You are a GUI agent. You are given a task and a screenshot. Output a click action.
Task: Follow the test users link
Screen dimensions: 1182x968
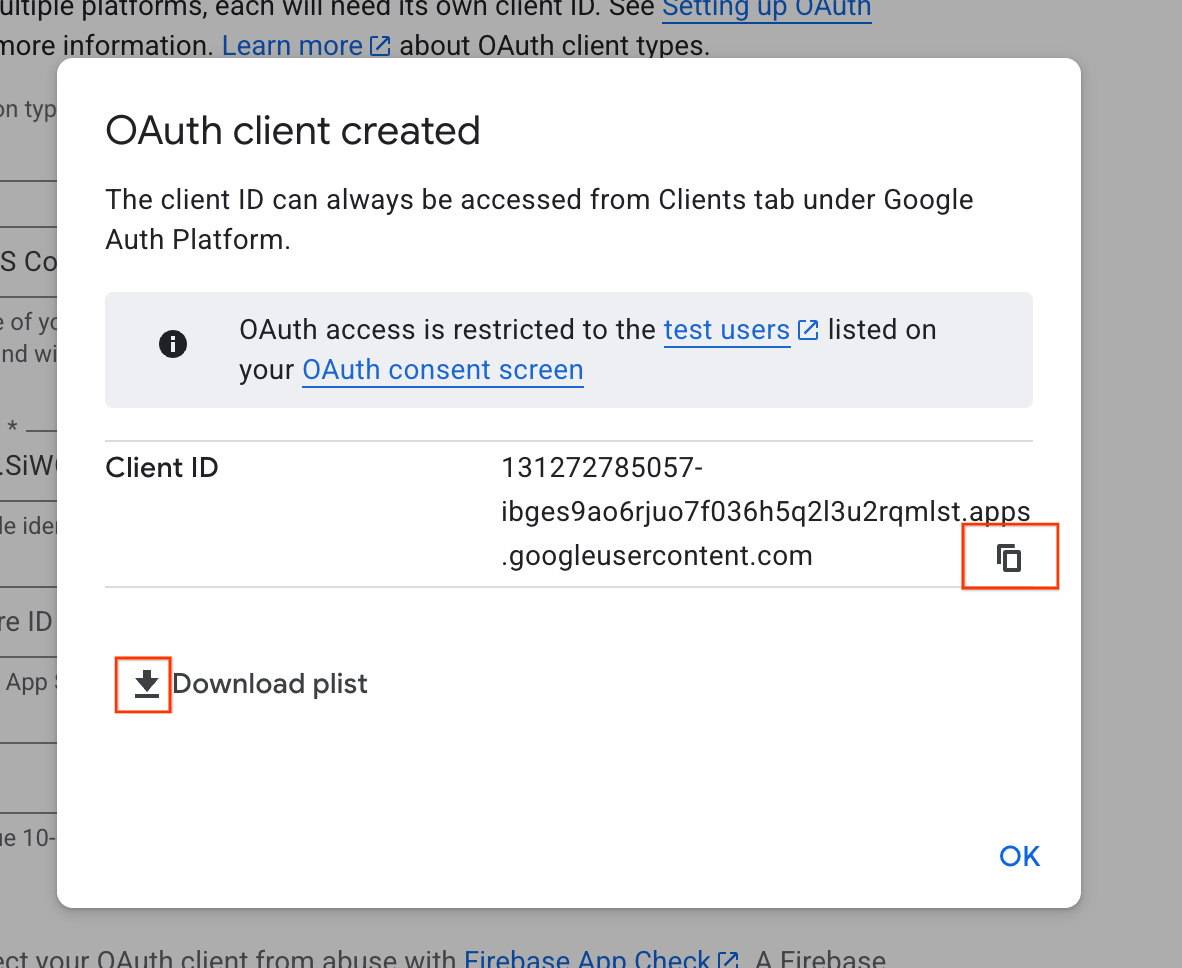click(x=727, y=329)
